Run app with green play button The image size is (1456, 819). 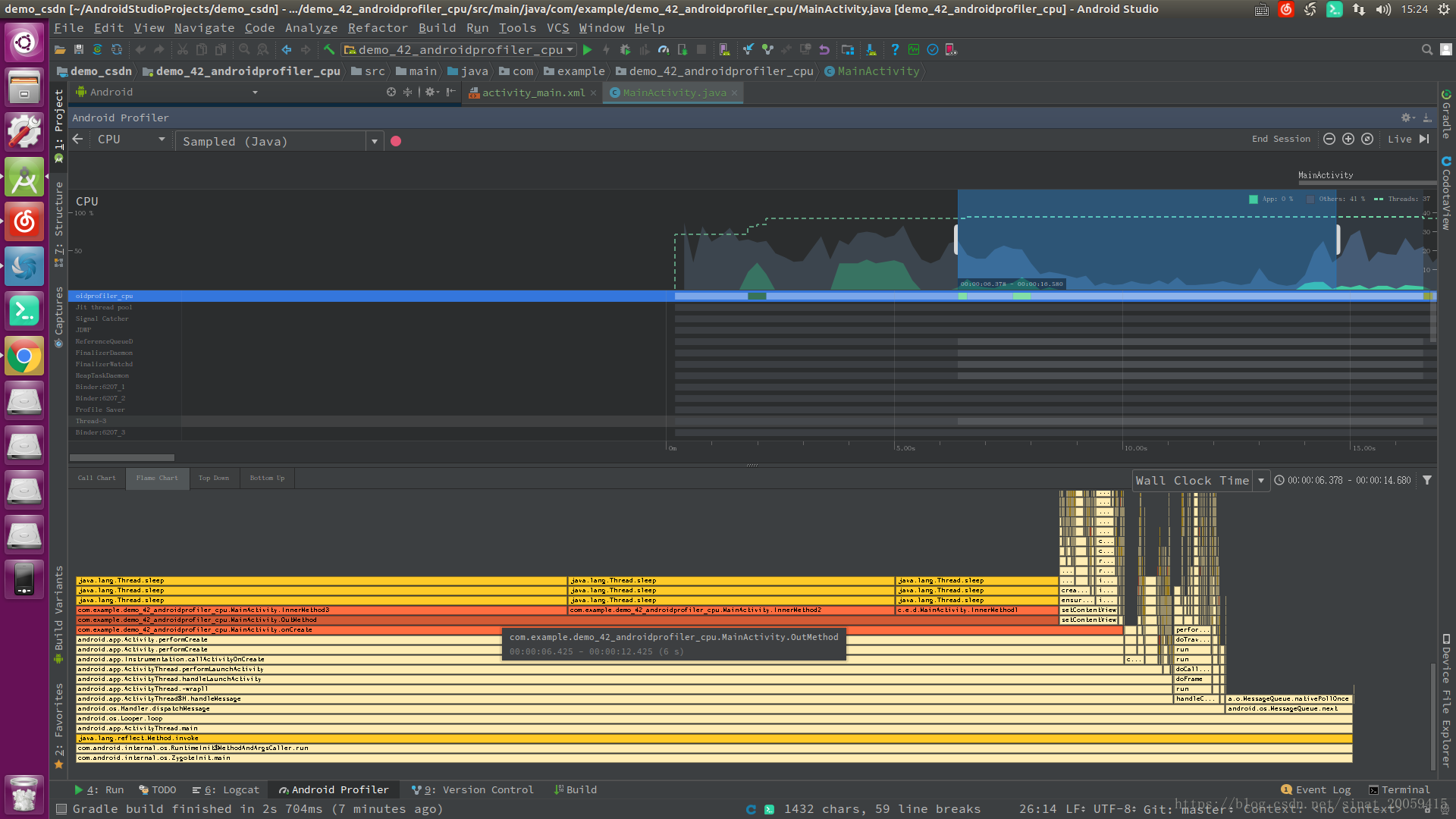coord(587,50)
